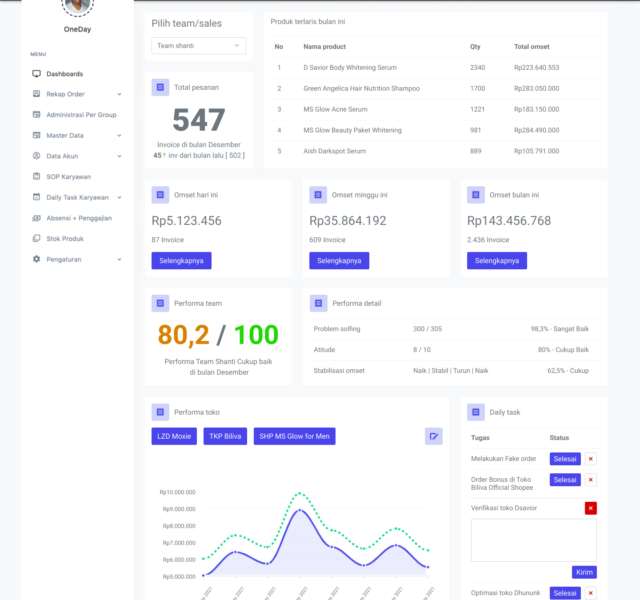Click the Total pesanan card icon

160,87
